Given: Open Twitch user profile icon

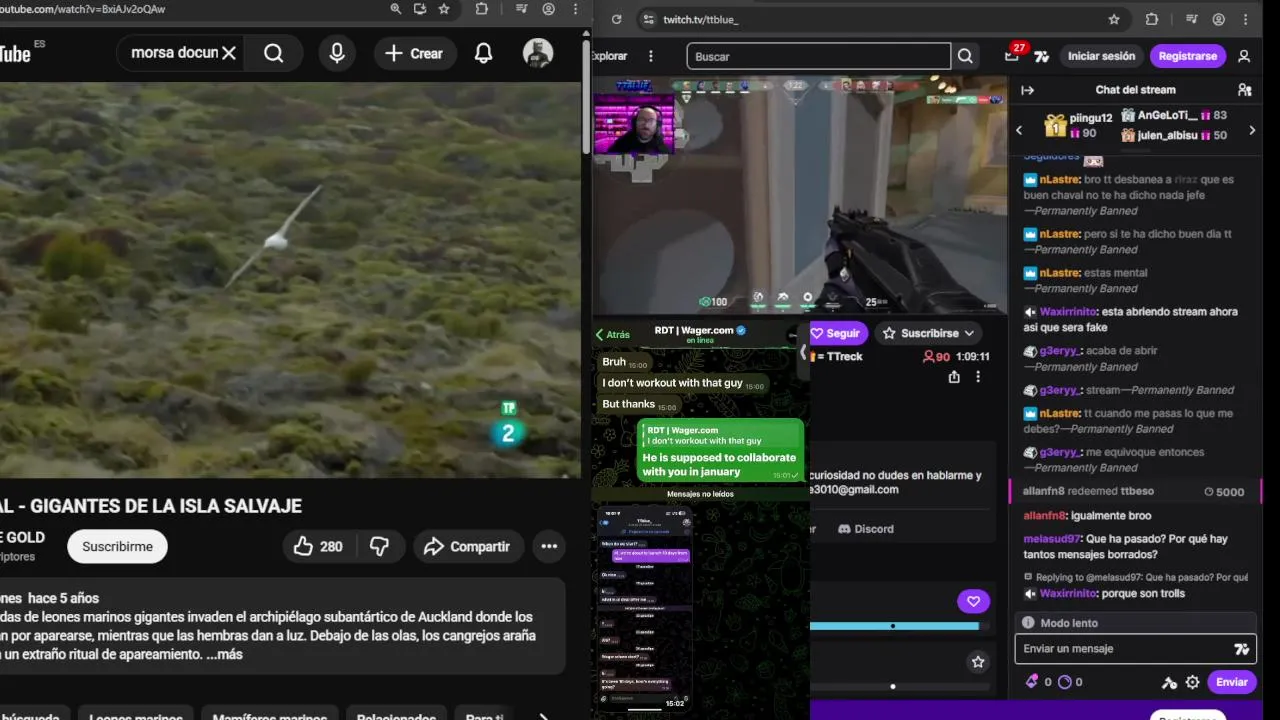Looking at the screenshot, I should tap(1244, 56).
